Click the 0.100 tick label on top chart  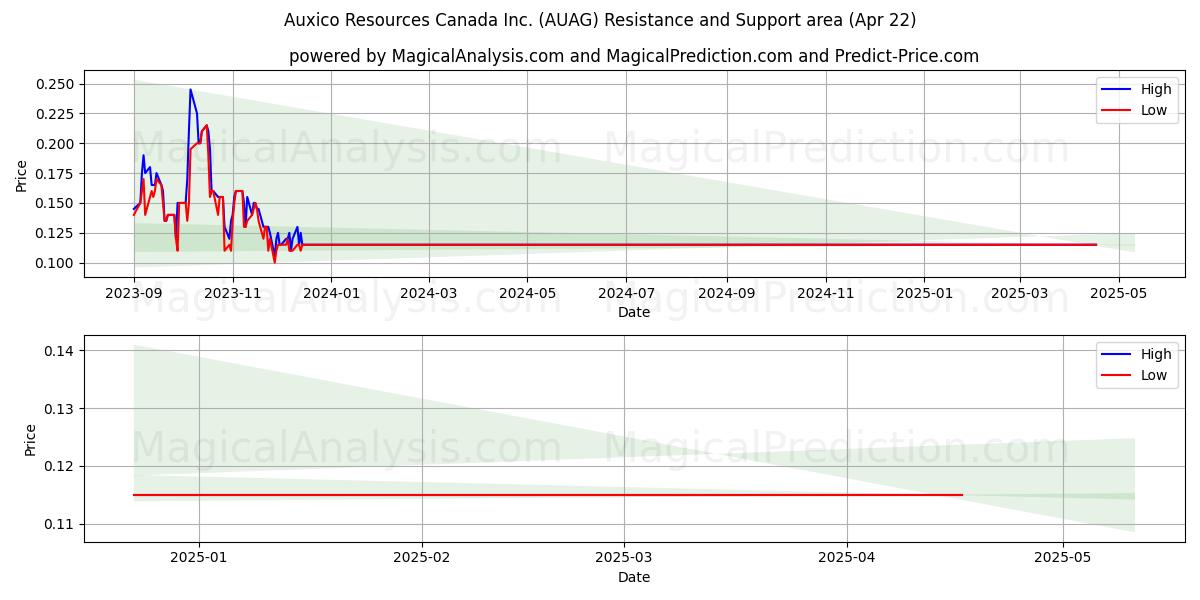pyautogui.click(x=55, y=263)
